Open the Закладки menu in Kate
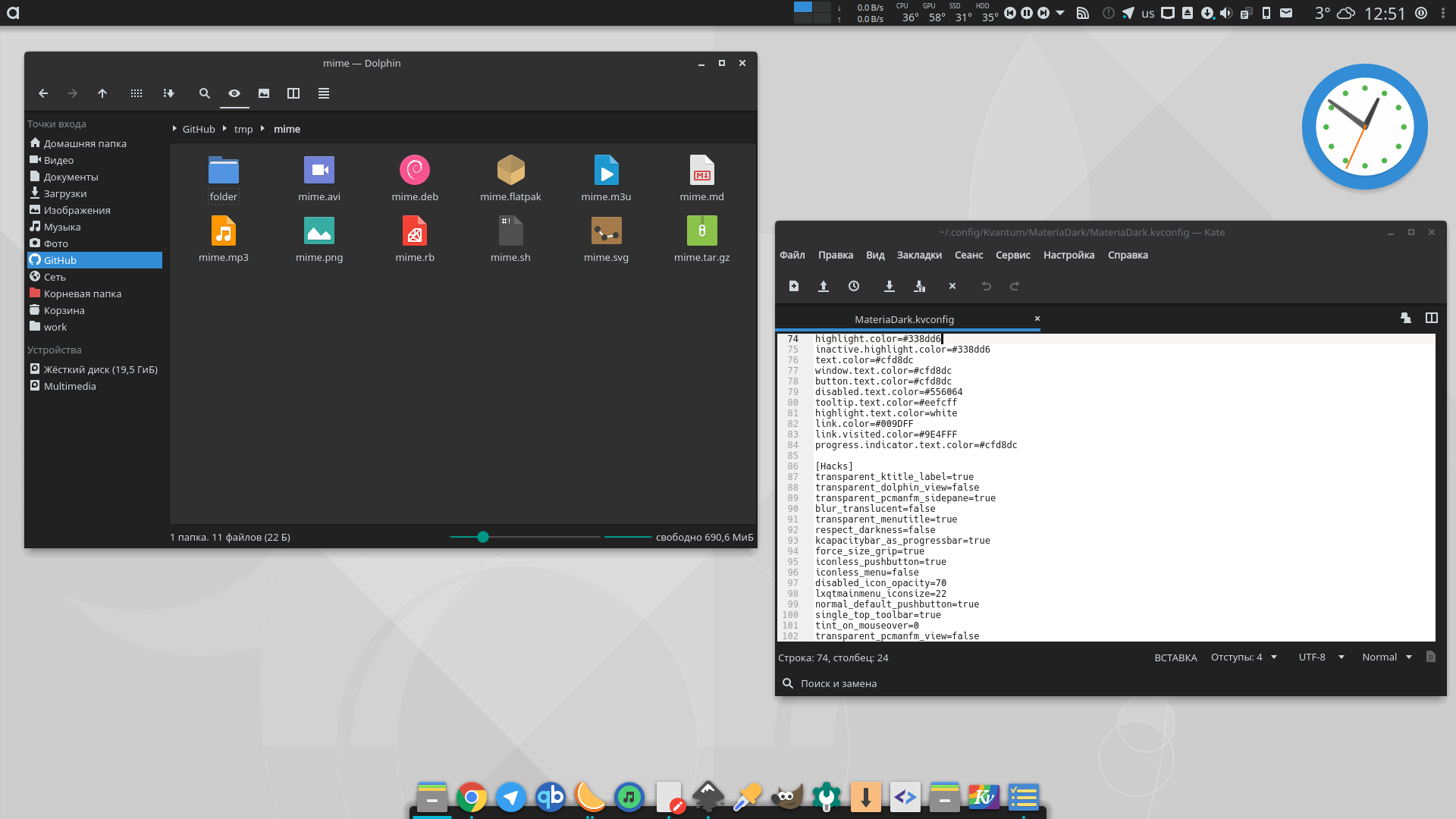This screenshot has width=1456, height=819. 919,255
